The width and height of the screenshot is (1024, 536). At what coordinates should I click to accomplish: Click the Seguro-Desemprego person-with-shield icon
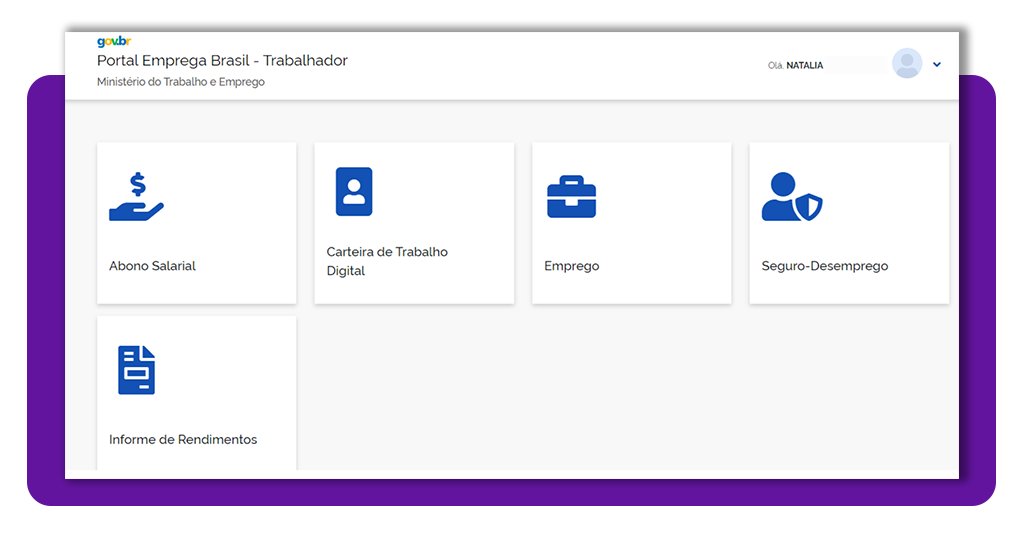coord(792,197)
